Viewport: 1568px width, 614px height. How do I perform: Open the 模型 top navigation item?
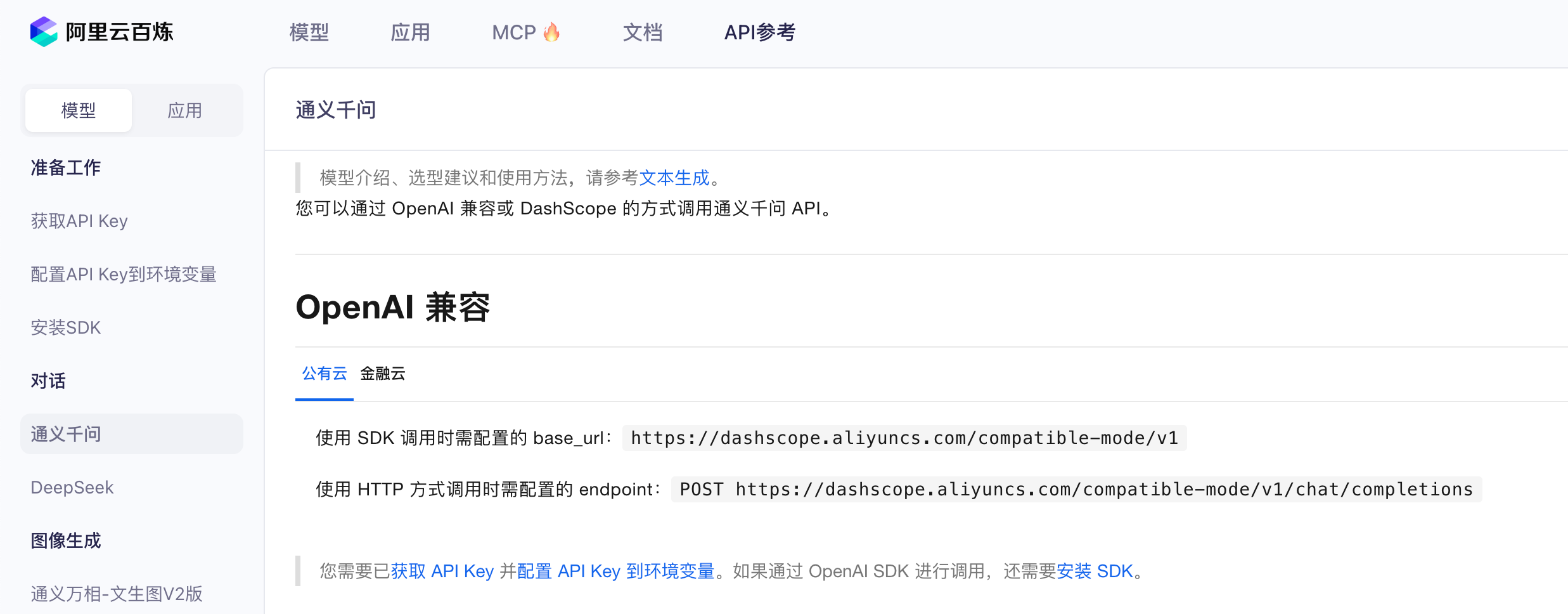pyautogui.click(x=309, y=32)
